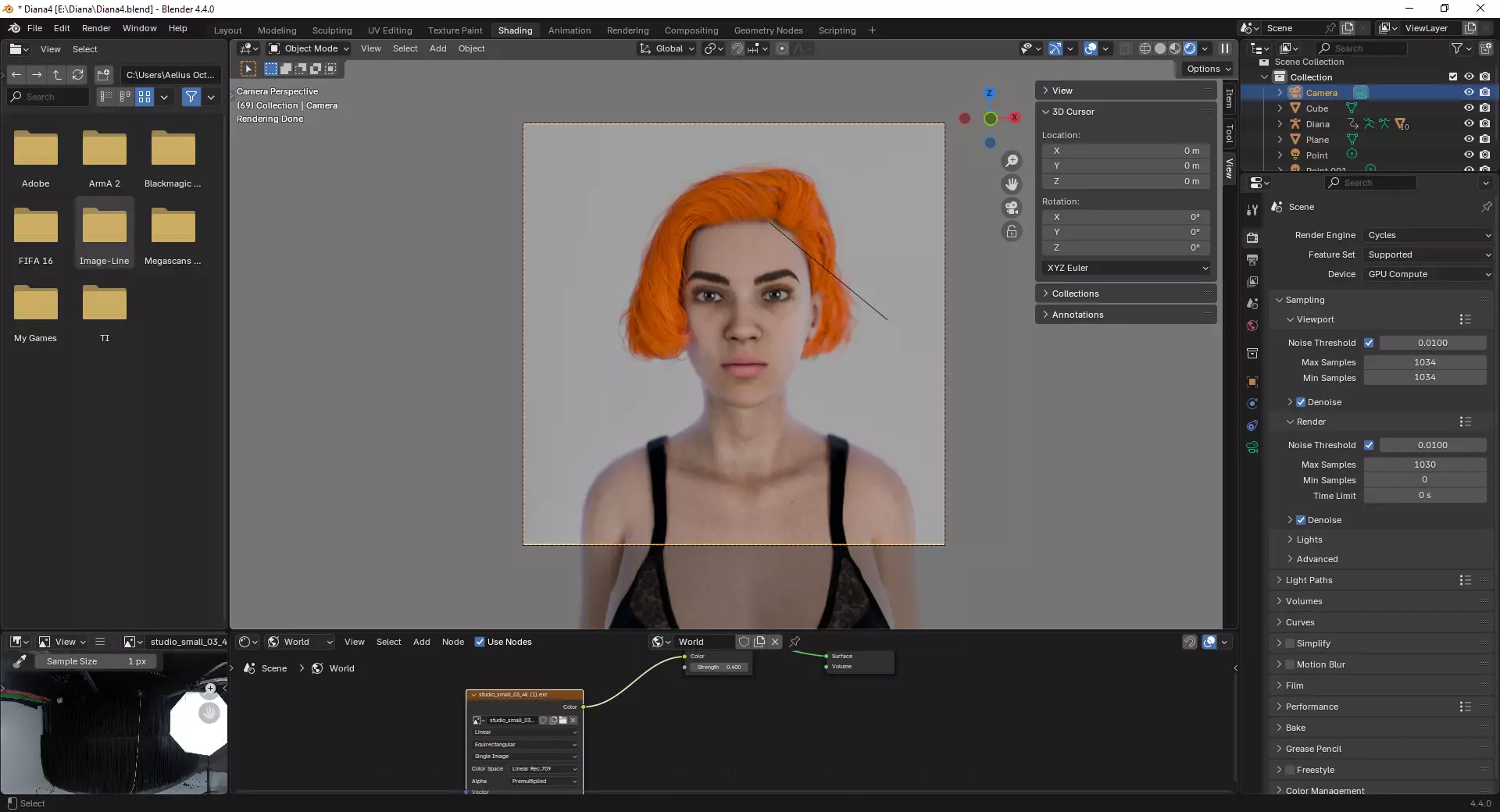The height and width of the screenshot is (812, 1500).
Task: Open the Render properties tab
Action: coord(1252,237)
